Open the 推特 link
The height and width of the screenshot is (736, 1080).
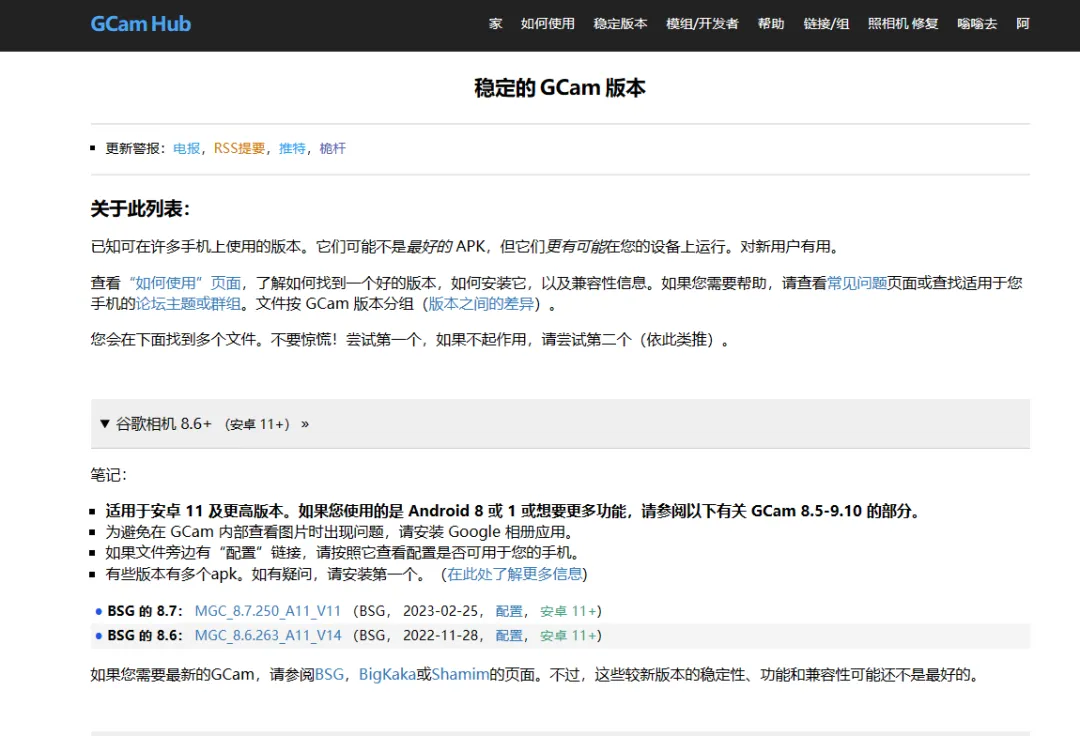click(292, 149)
